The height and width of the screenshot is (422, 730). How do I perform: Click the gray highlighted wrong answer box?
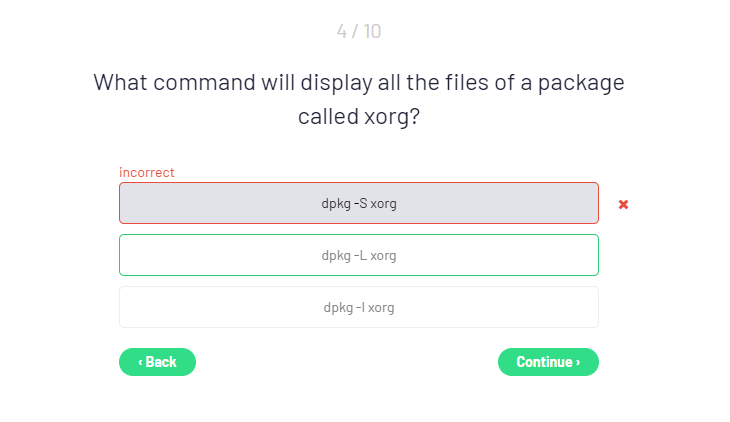click(x=358, y=203)
